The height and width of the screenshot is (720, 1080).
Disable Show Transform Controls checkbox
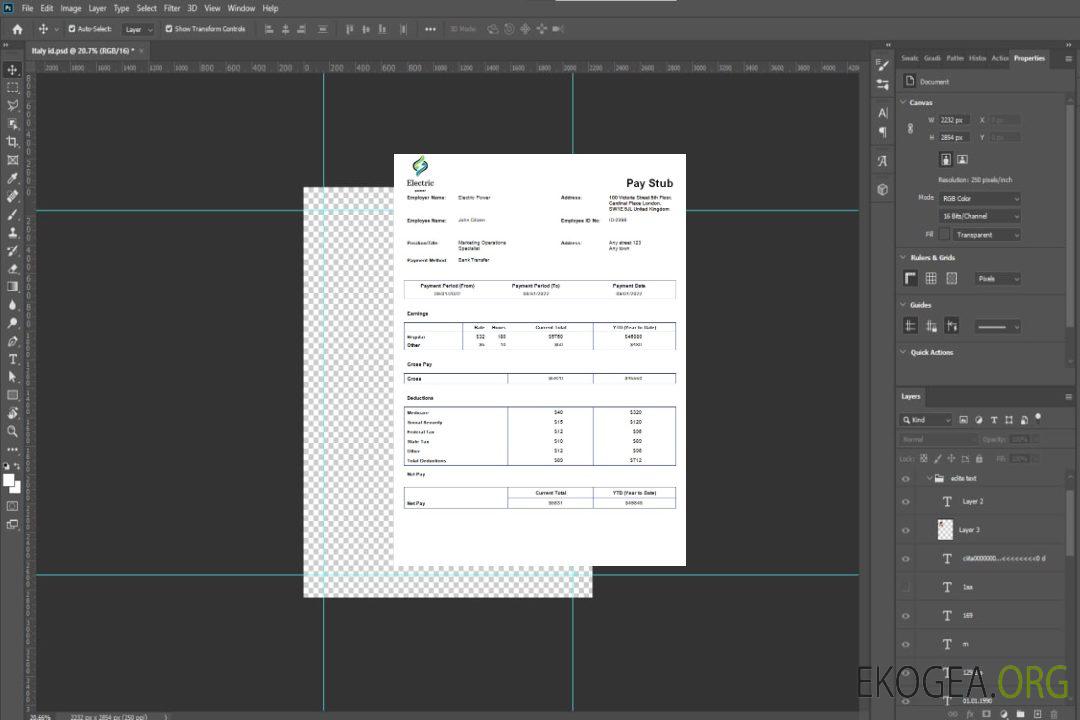169,29
